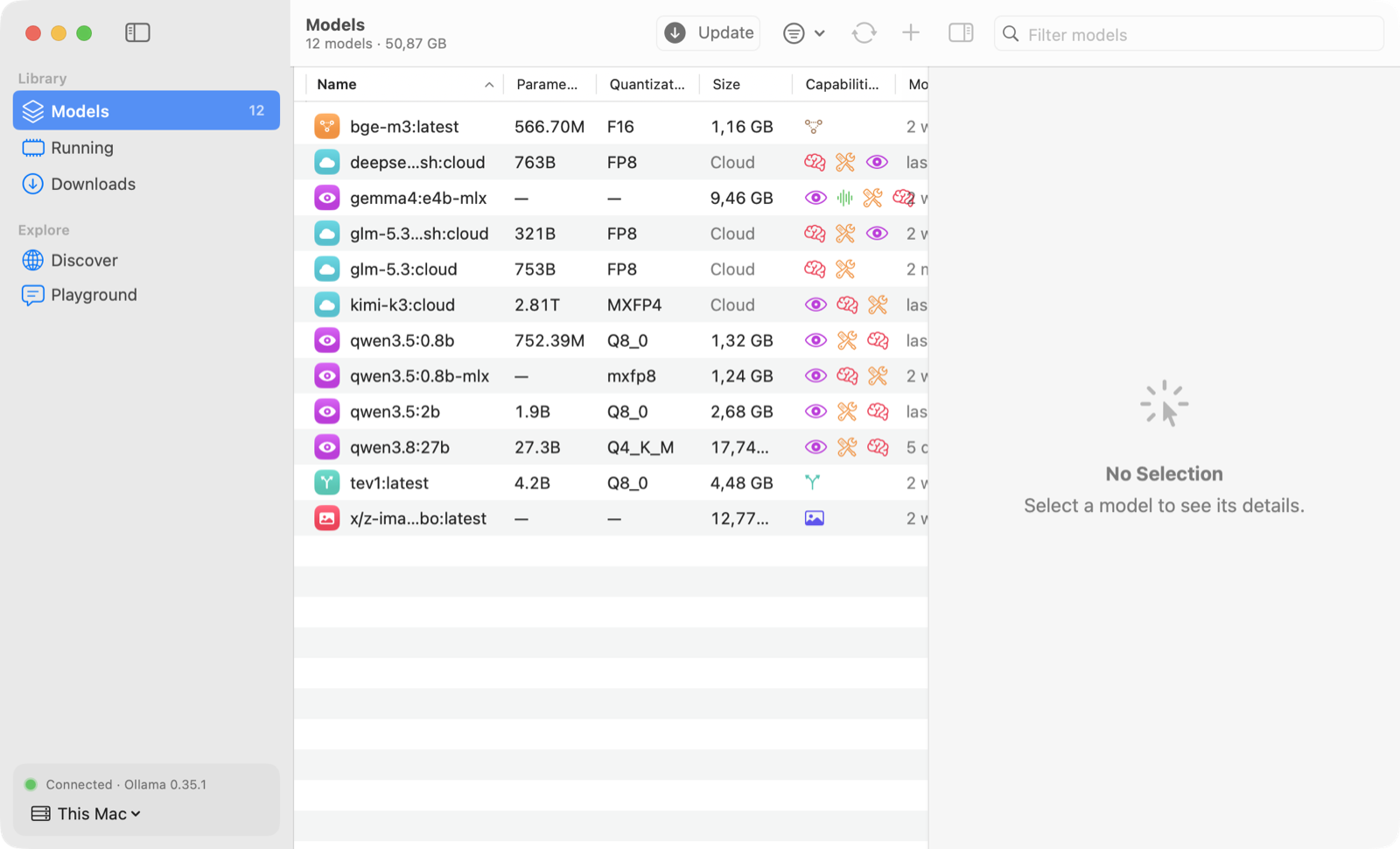Sort by the Quantization column header
This screenshot has width=1400, height=849.
(647, 84)
